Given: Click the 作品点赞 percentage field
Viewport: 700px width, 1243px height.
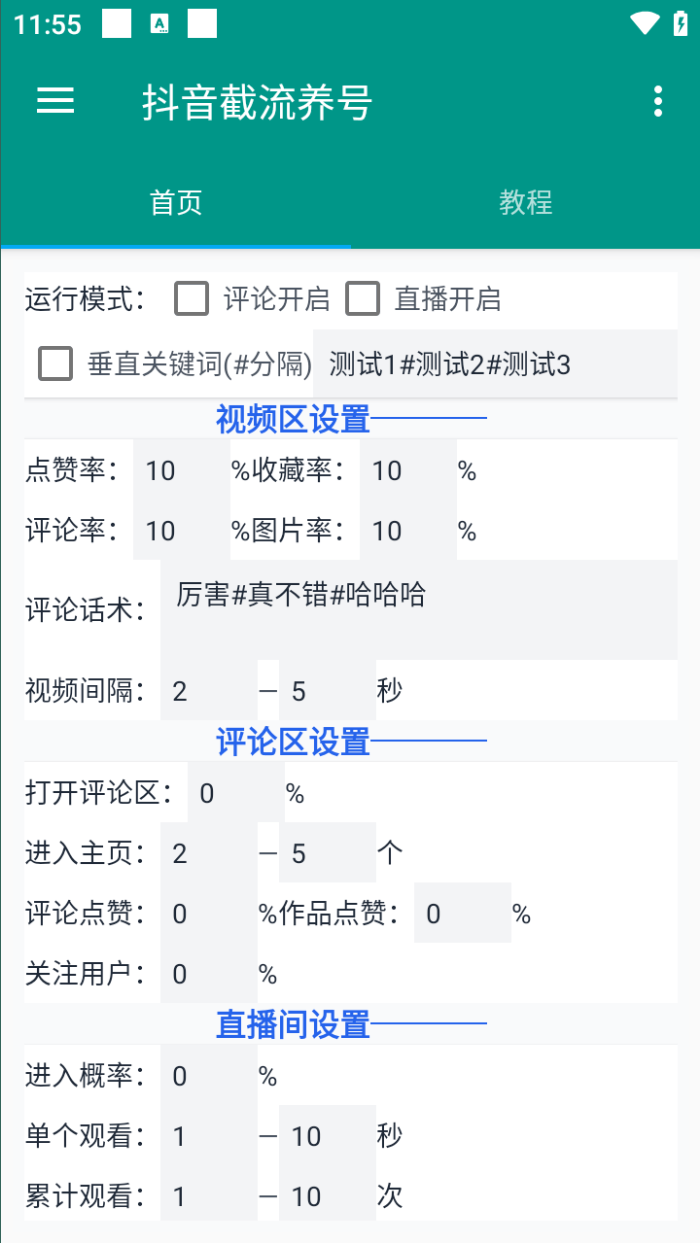Looking at the screenshot, I should pos(462,913).
